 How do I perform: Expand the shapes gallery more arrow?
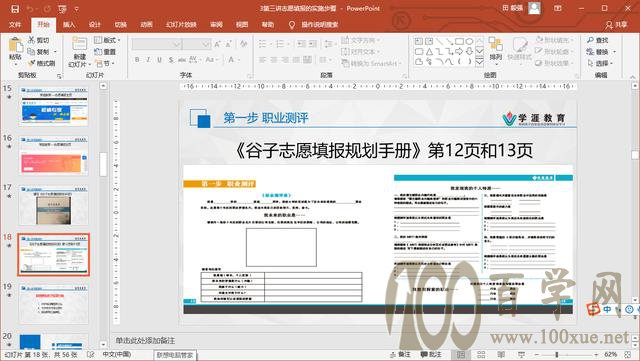coord(480,62)
